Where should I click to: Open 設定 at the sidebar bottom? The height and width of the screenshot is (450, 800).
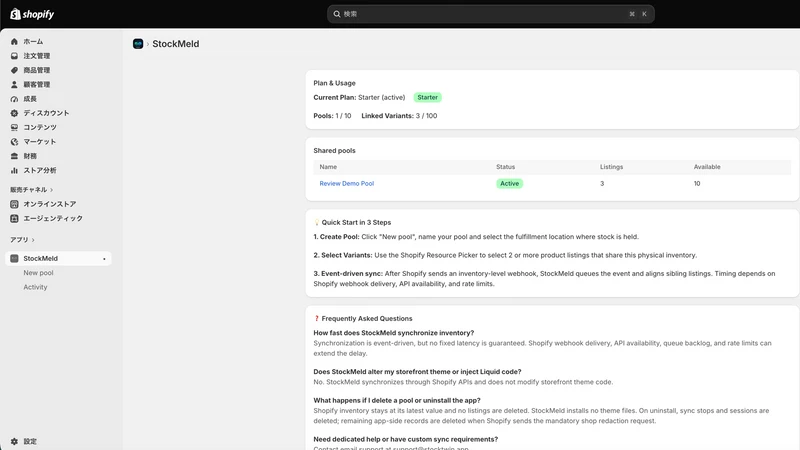tap(30, 441)
